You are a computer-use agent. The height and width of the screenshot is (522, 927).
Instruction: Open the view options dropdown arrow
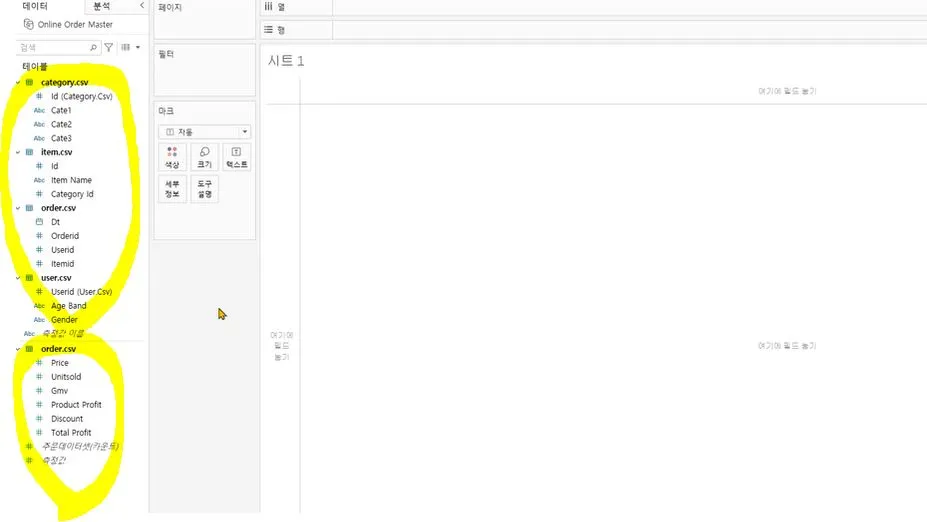point(138,47)
